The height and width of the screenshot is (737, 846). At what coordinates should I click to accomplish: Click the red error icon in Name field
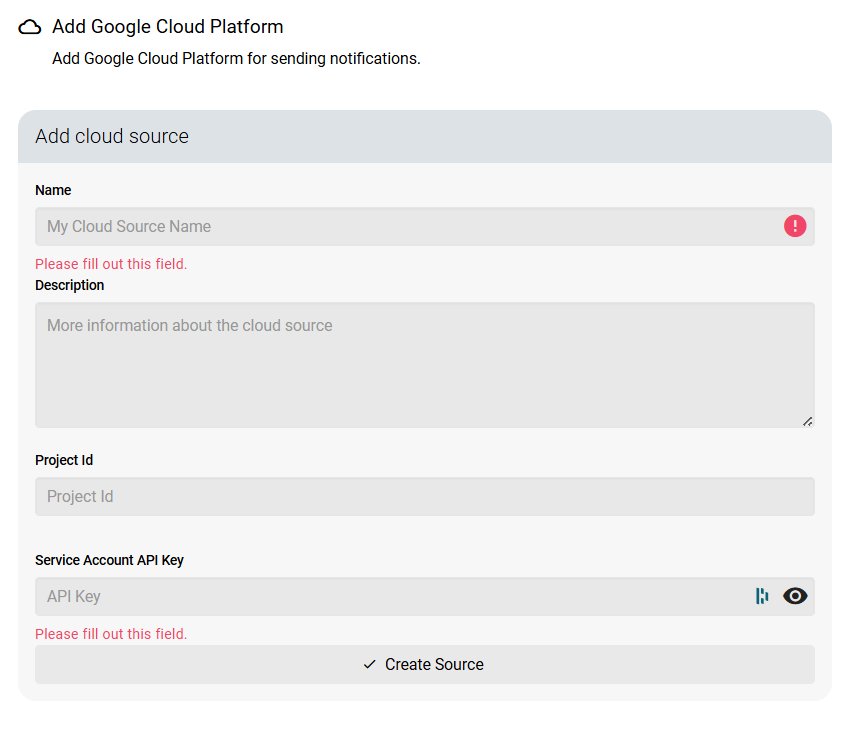tap(795, 226)
